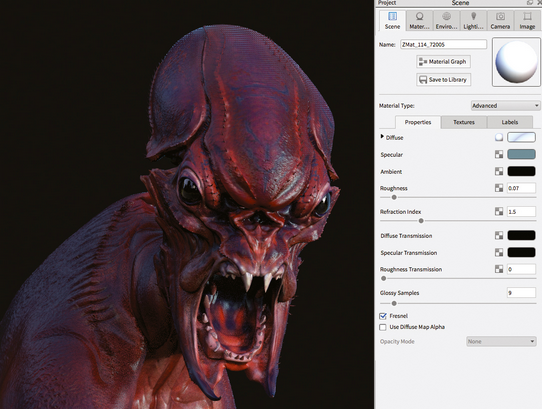Open the Scene tab icon
This screenshot has width=542, height=409.
[x=392, y=20]
